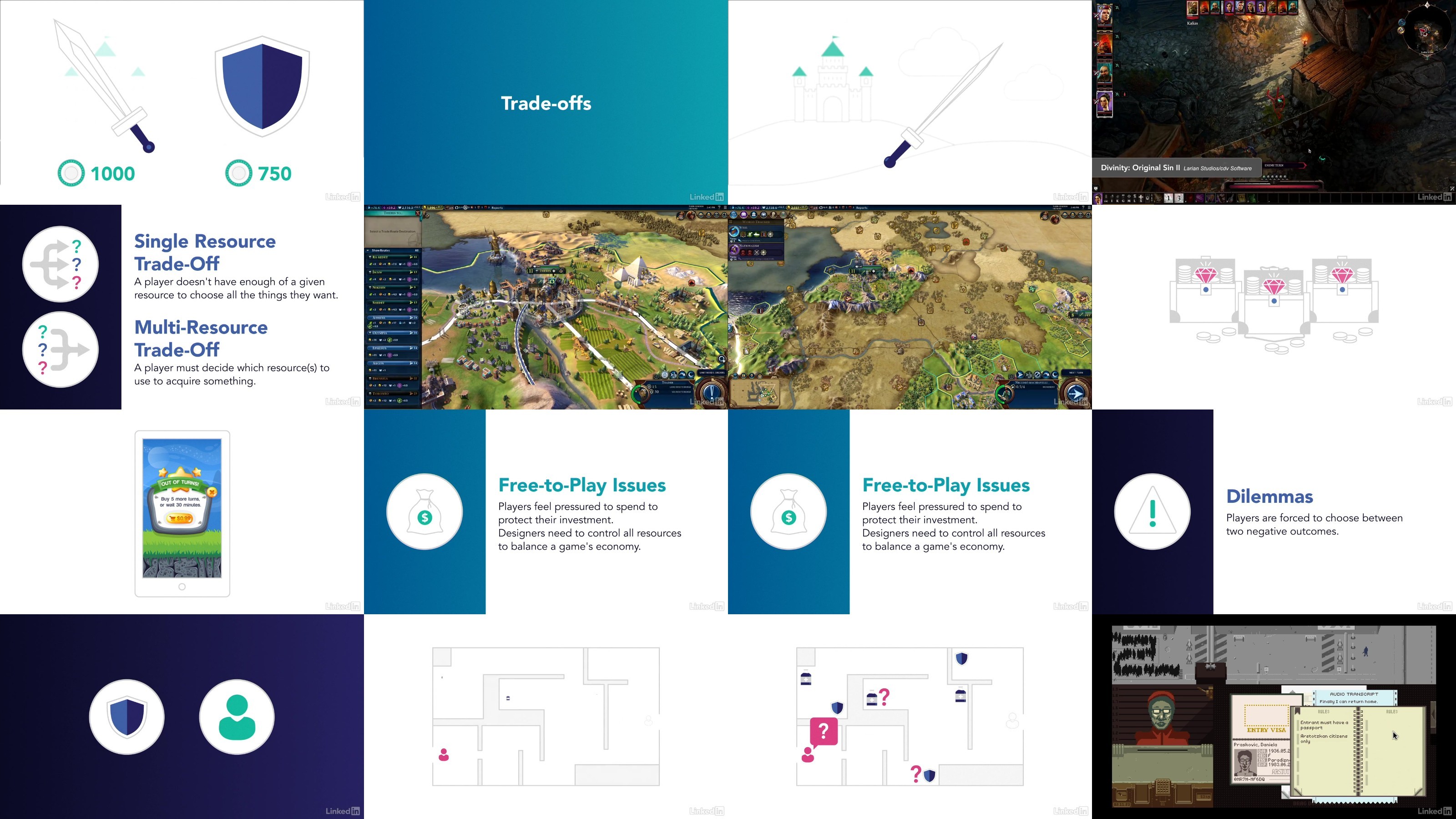Open the Trade-offs title frame
This screenshot has width=1456, height=819.
tap(546, 103)
